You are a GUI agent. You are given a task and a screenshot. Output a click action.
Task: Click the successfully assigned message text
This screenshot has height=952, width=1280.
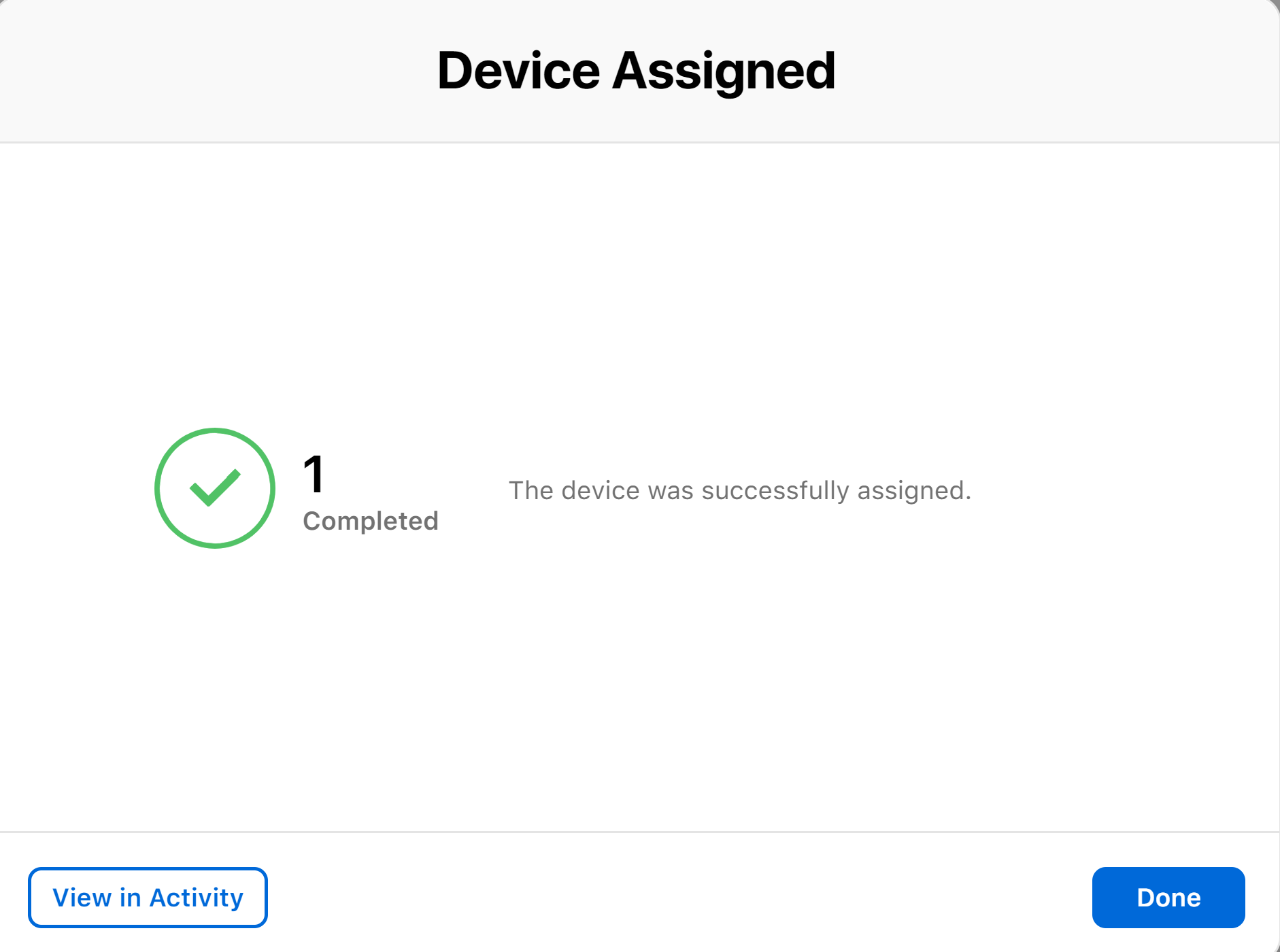coord(740,490)
